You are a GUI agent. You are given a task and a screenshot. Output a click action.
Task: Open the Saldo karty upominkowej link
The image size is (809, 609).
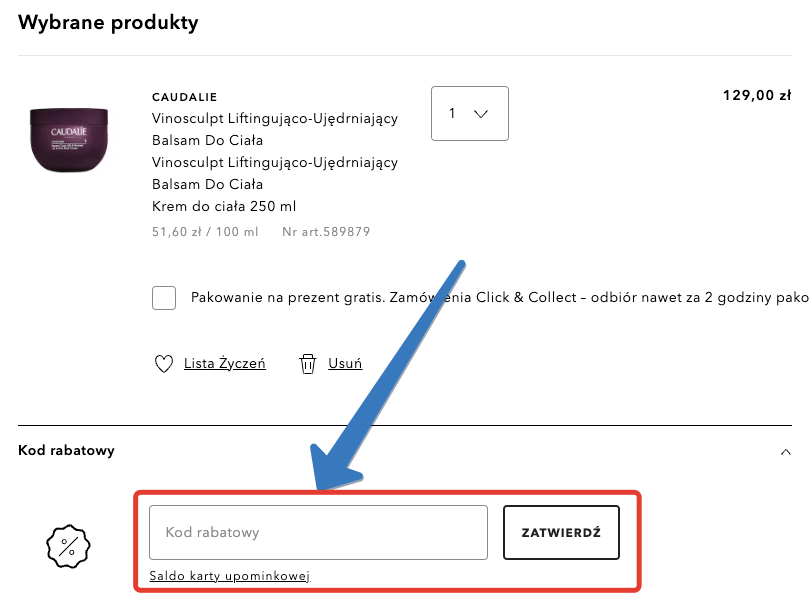(x=230, y=576)
